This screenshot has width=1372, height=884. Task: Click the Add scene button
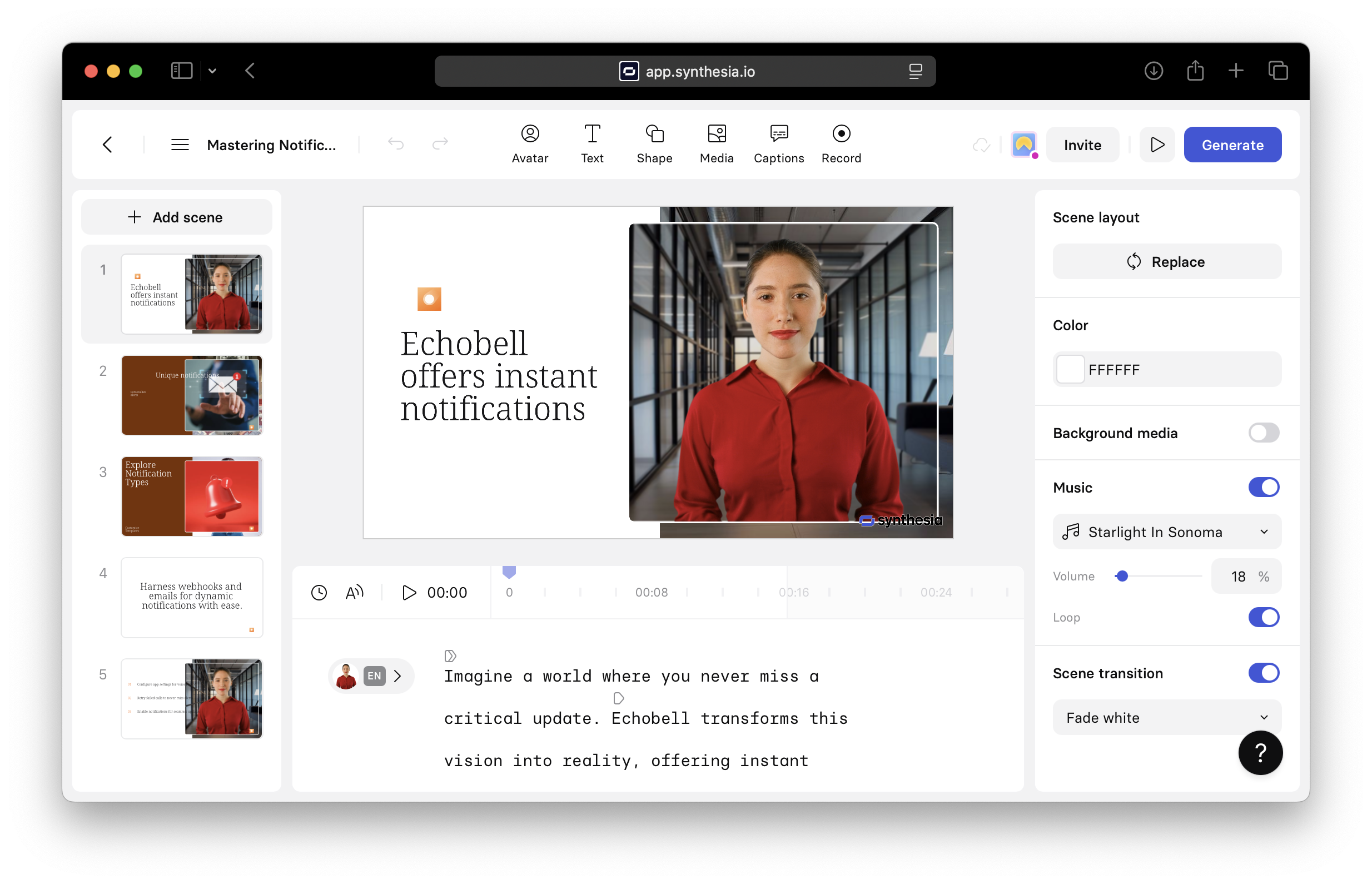[176, 217]
